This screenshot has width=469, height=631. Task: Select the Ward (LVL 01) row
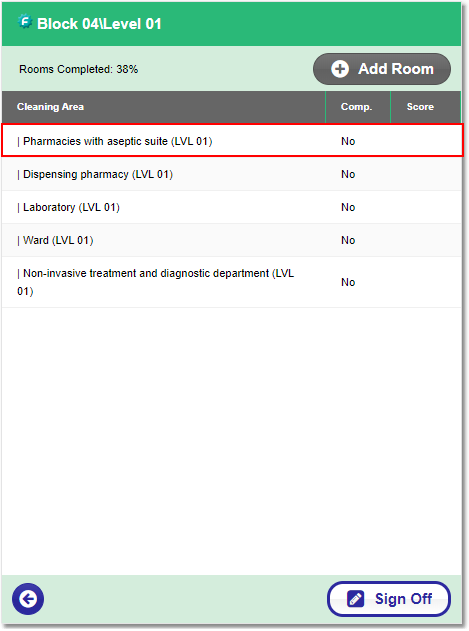pos(231,240)
